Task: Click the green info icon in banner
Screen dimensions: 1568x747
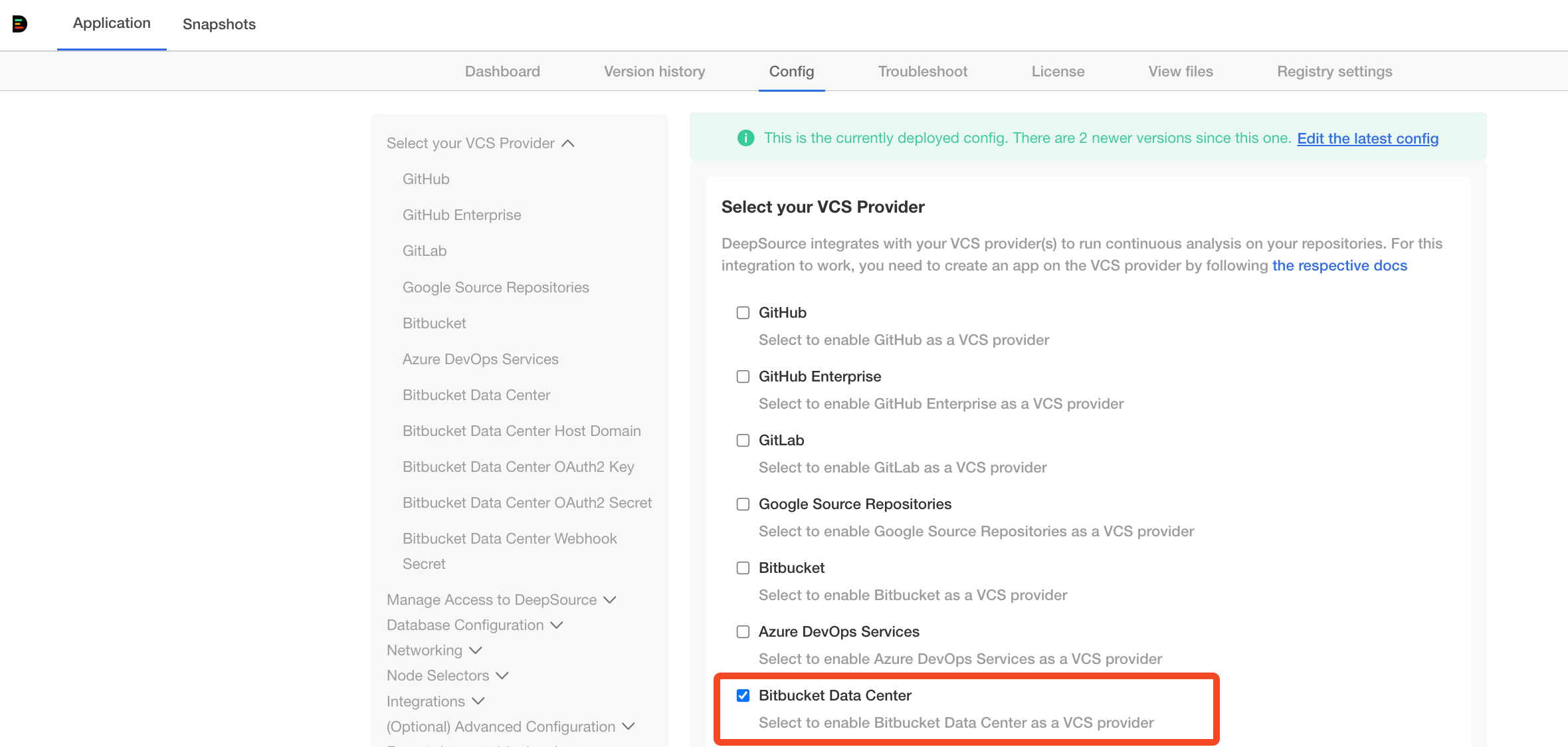Action: pyautogui.click(x=745, y=138)
